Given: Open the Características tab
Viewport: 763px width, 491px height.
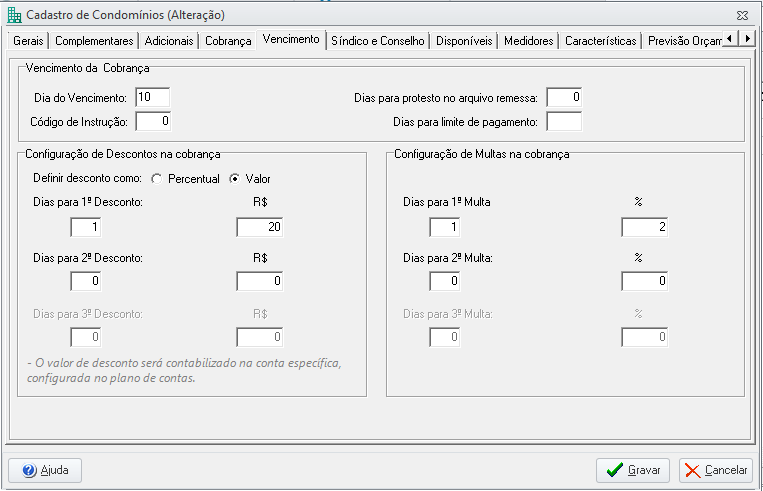Looking at the screenshot, I should [600, 41].
